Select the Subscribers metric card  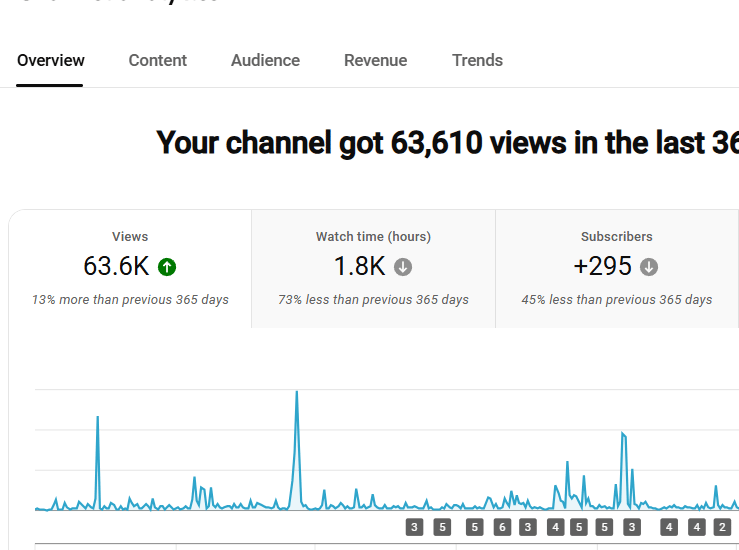(617, 269)
